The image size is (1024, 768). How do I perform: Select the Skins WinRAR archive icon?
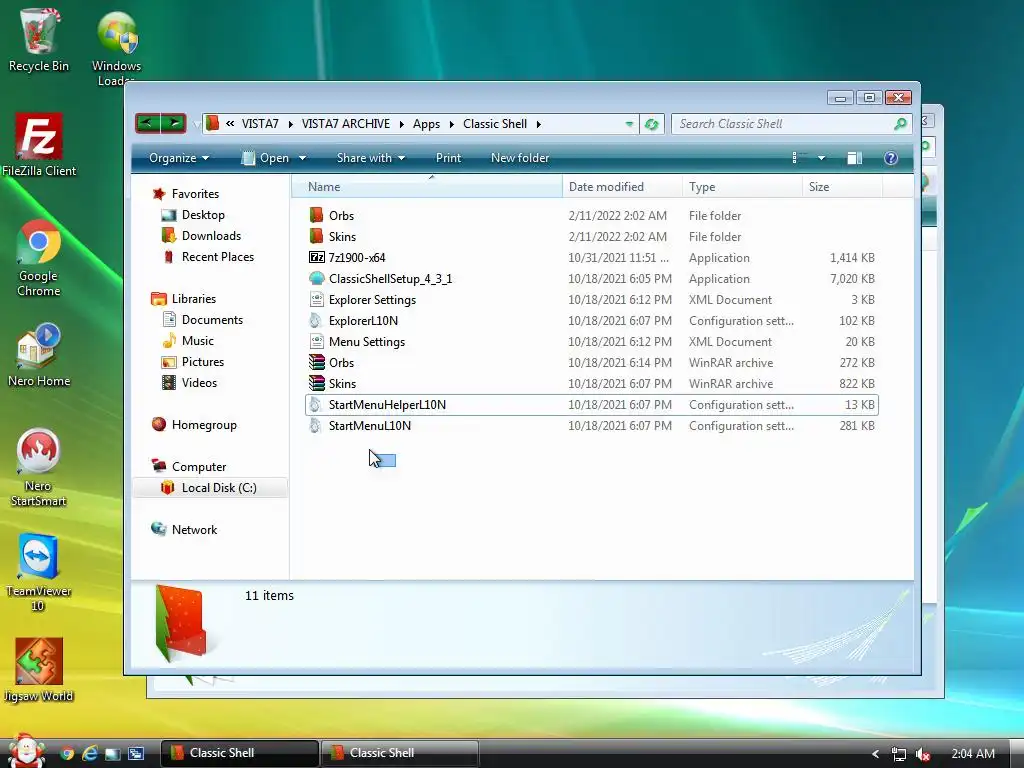click(317, 383)
